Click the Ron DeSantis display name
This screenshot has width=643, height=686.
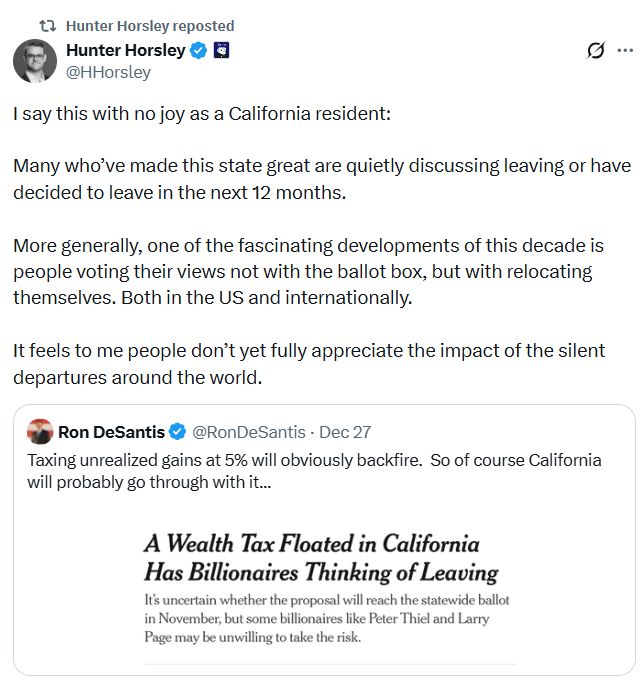[x=111, y=432]
